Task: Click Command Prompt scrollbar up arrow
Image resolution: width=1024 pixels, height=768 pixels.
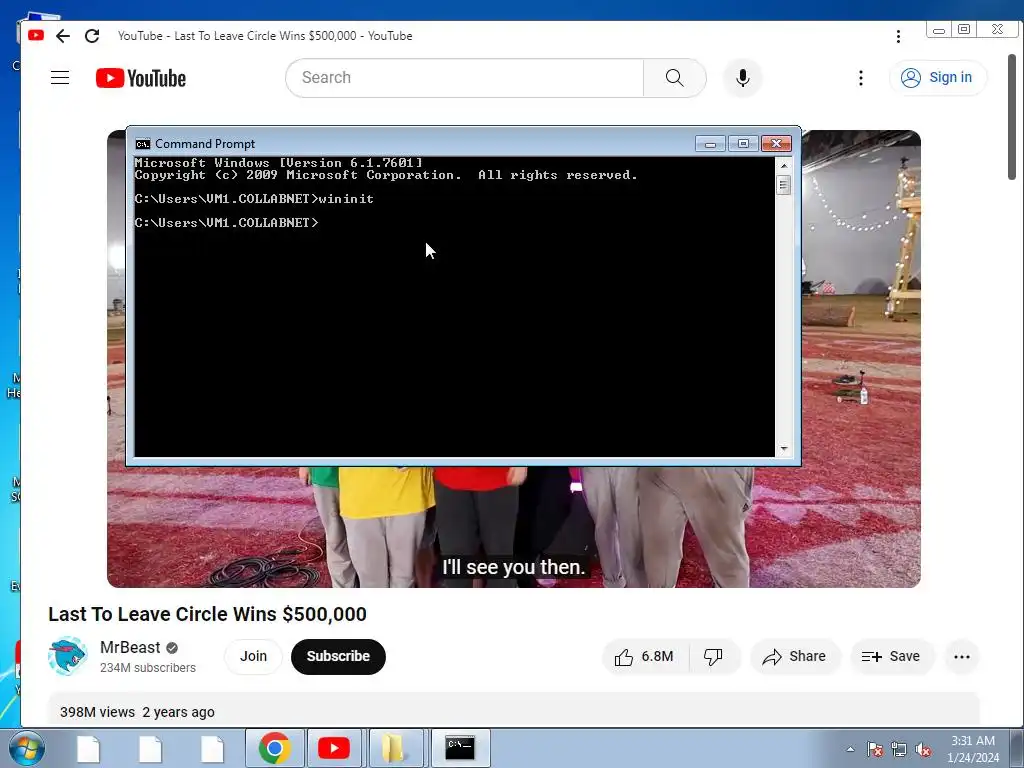Action: (784, 166)
